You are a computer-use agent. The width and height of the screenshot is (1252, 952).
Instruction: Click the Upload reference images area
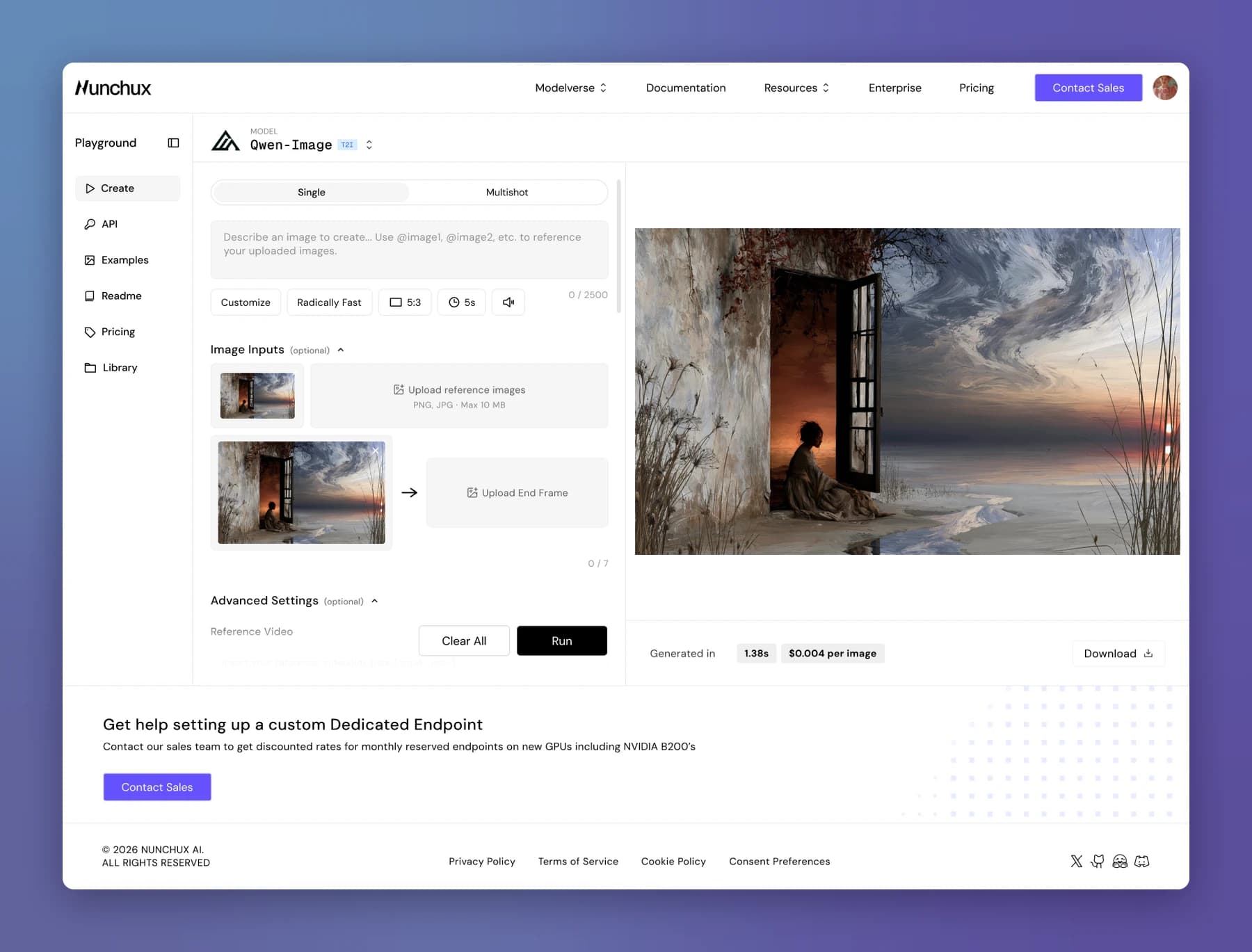(x=459, y=396)
